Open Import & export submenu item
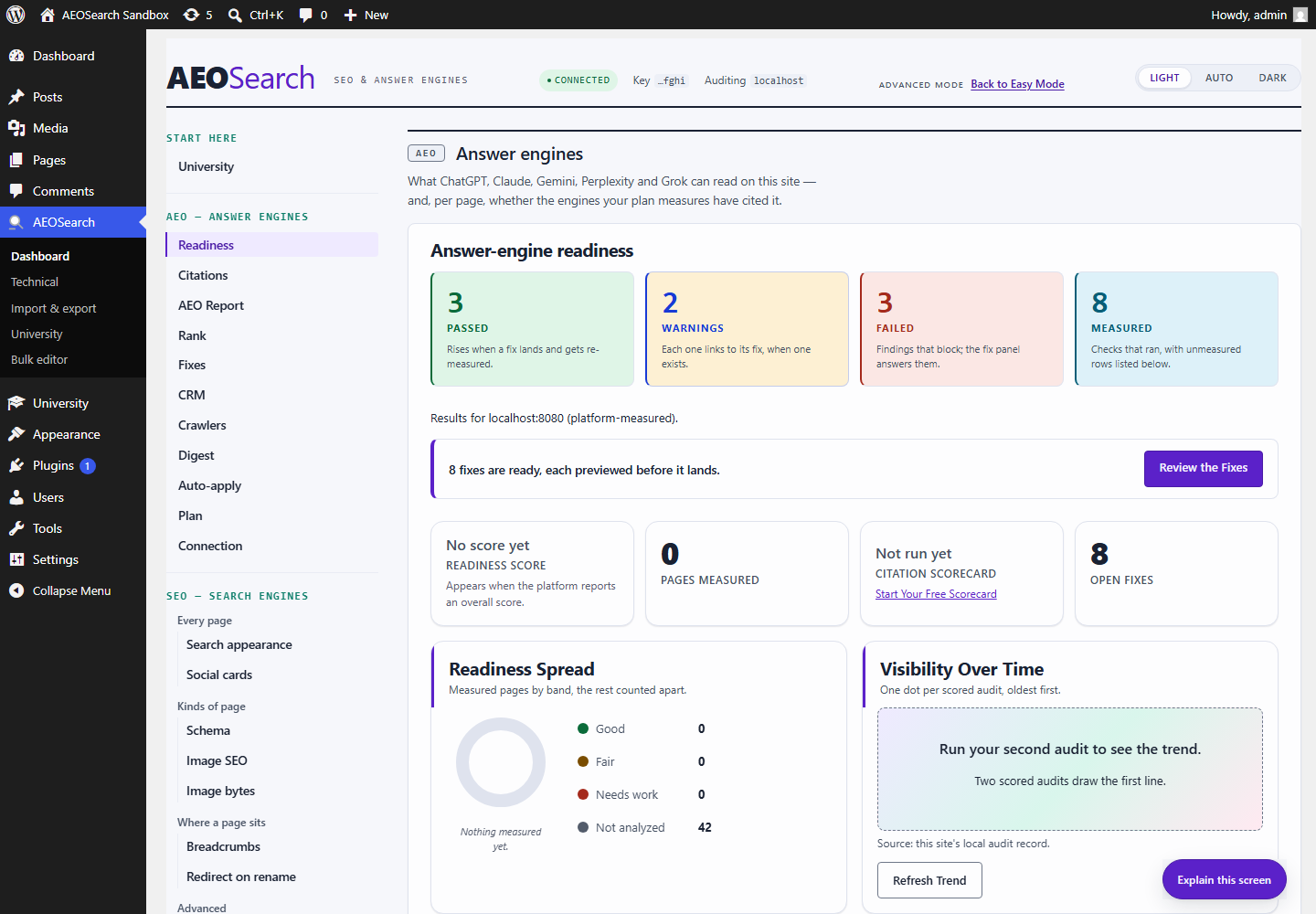Image resolution: width=1316 pixels, height=914 pixels. coord(53,309)
